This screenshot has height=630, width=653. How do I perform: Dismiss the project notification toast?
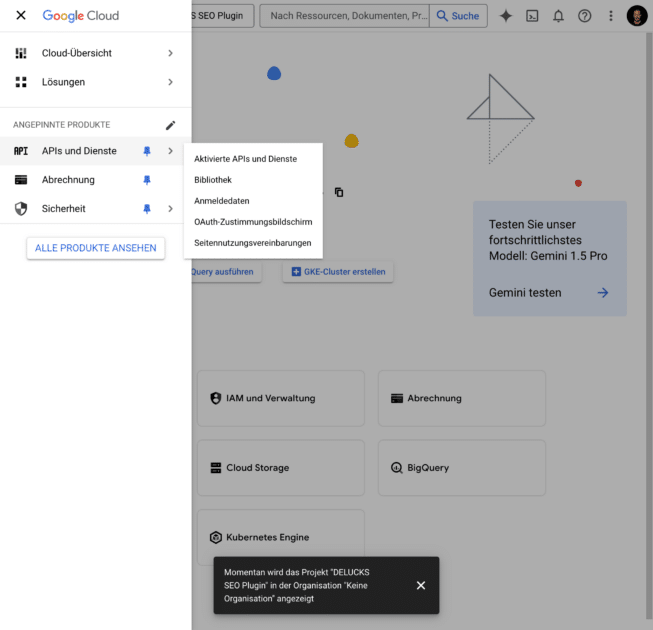[x=421, y=585]
